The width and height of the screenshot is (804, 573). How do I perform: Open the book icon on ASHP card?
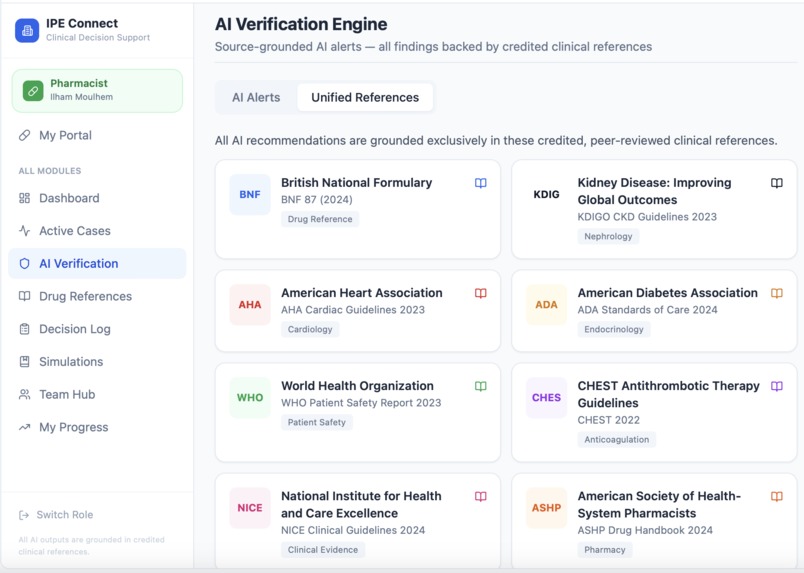click(x=777, y=497)
